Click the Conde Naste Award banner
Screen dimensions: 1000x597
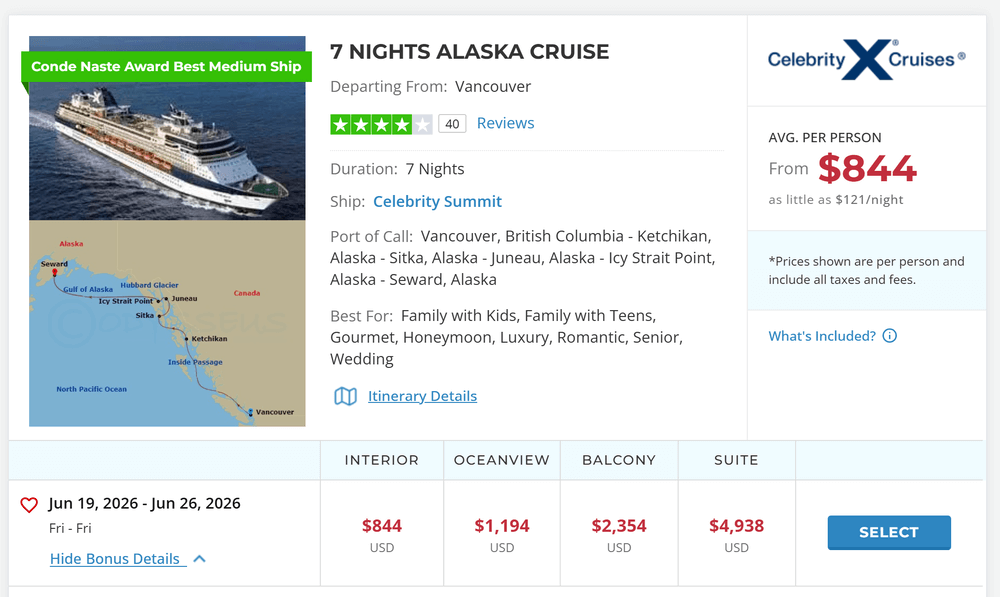coord(166,66)
